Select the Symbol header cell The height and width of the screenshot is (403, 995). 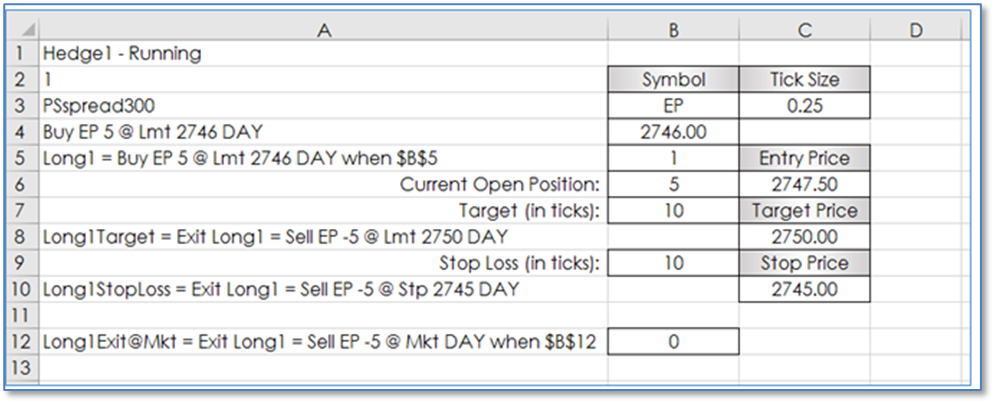pyautogui.click(x=673, y=80)
